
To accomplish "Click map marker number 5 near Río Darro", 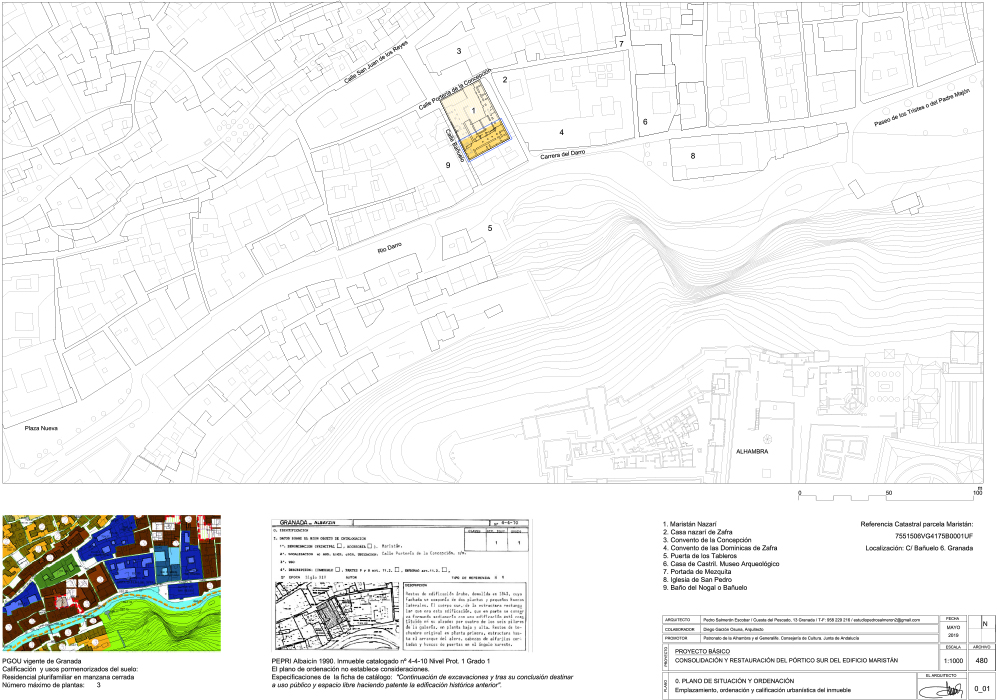I will coord(490,229).
